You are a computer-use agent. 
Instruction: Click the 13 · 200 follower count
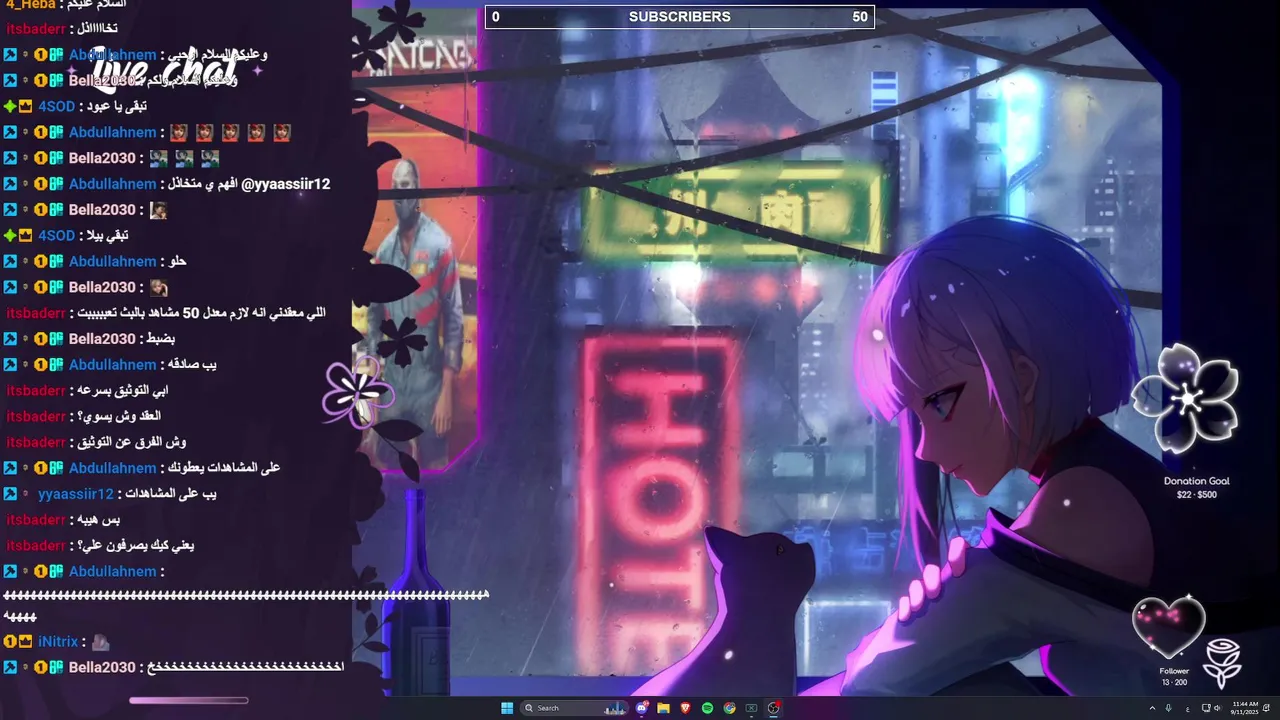point(1174,683)
